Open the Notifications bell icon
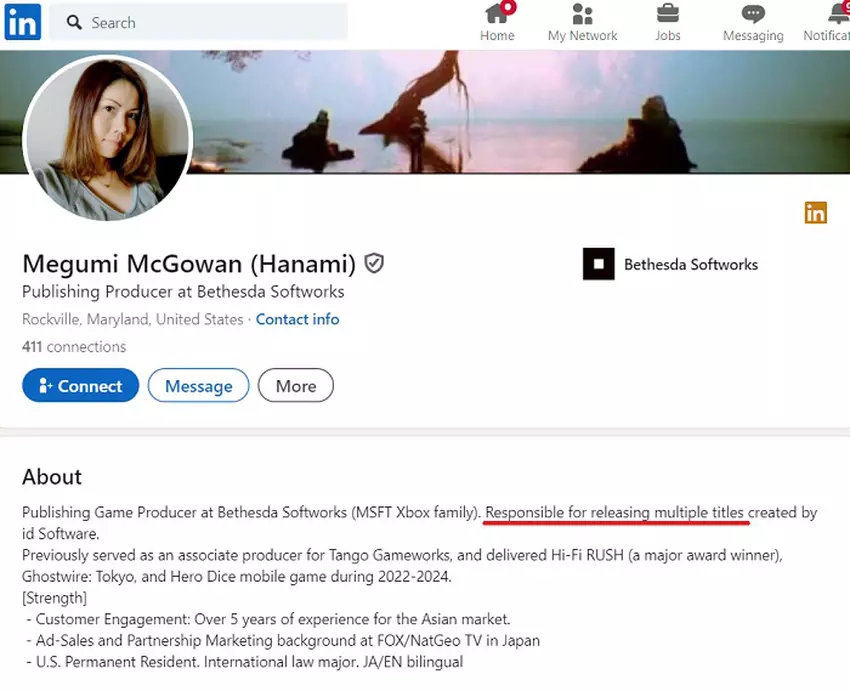 pos(838,14)
